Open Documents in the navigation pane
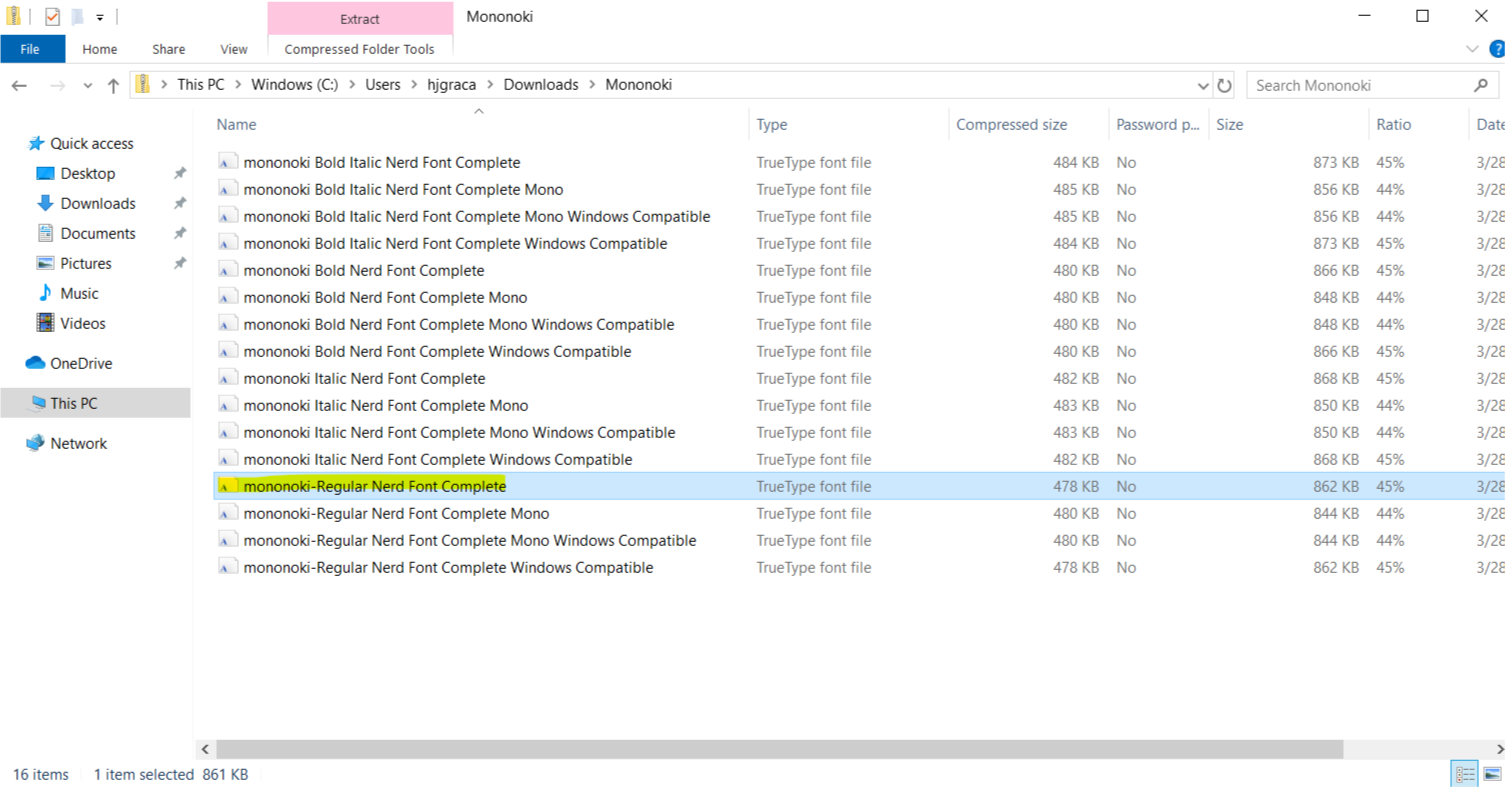 click(98, 233)
